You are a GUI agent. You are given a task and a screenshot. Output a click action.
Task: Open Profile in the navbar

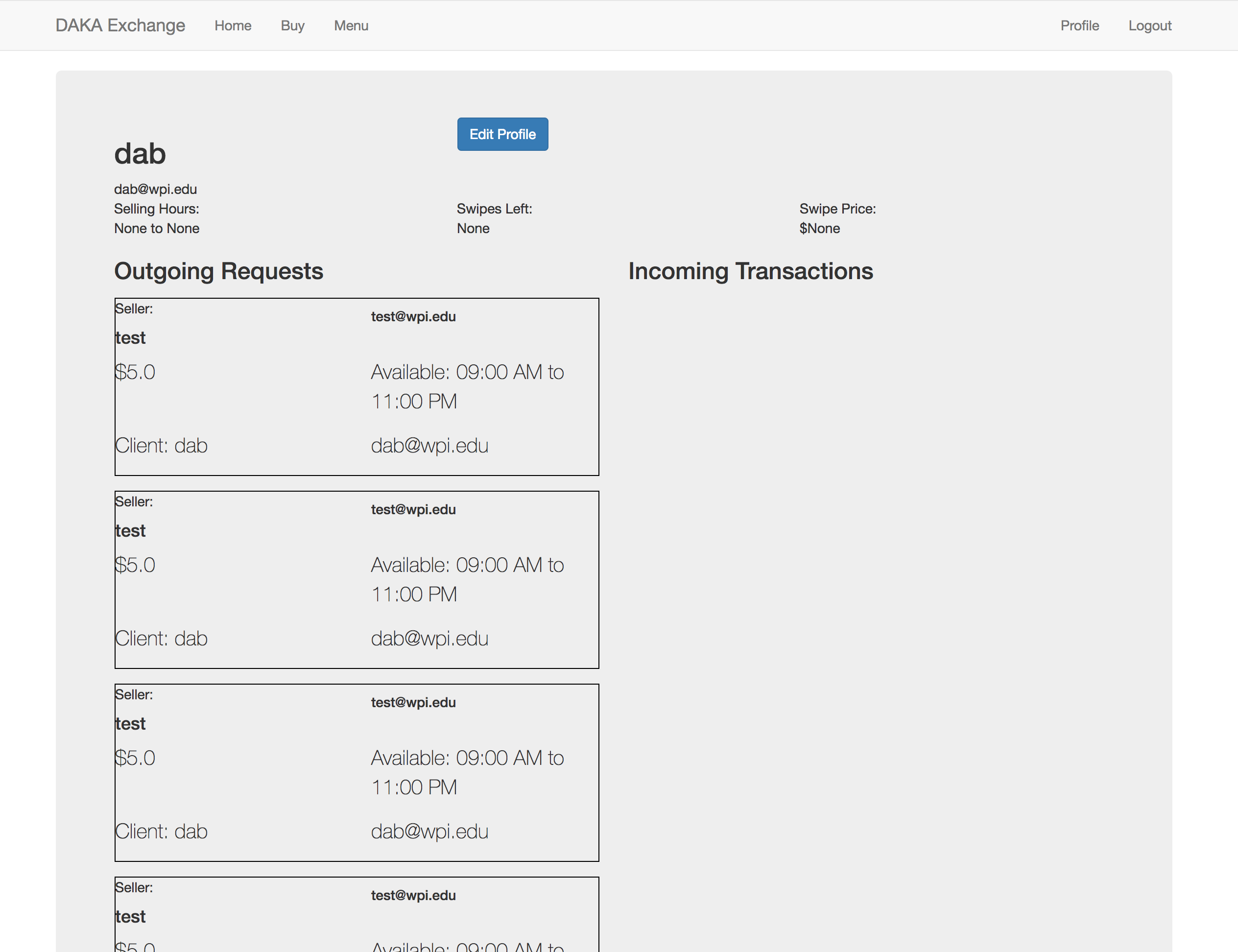(1079, 25)
